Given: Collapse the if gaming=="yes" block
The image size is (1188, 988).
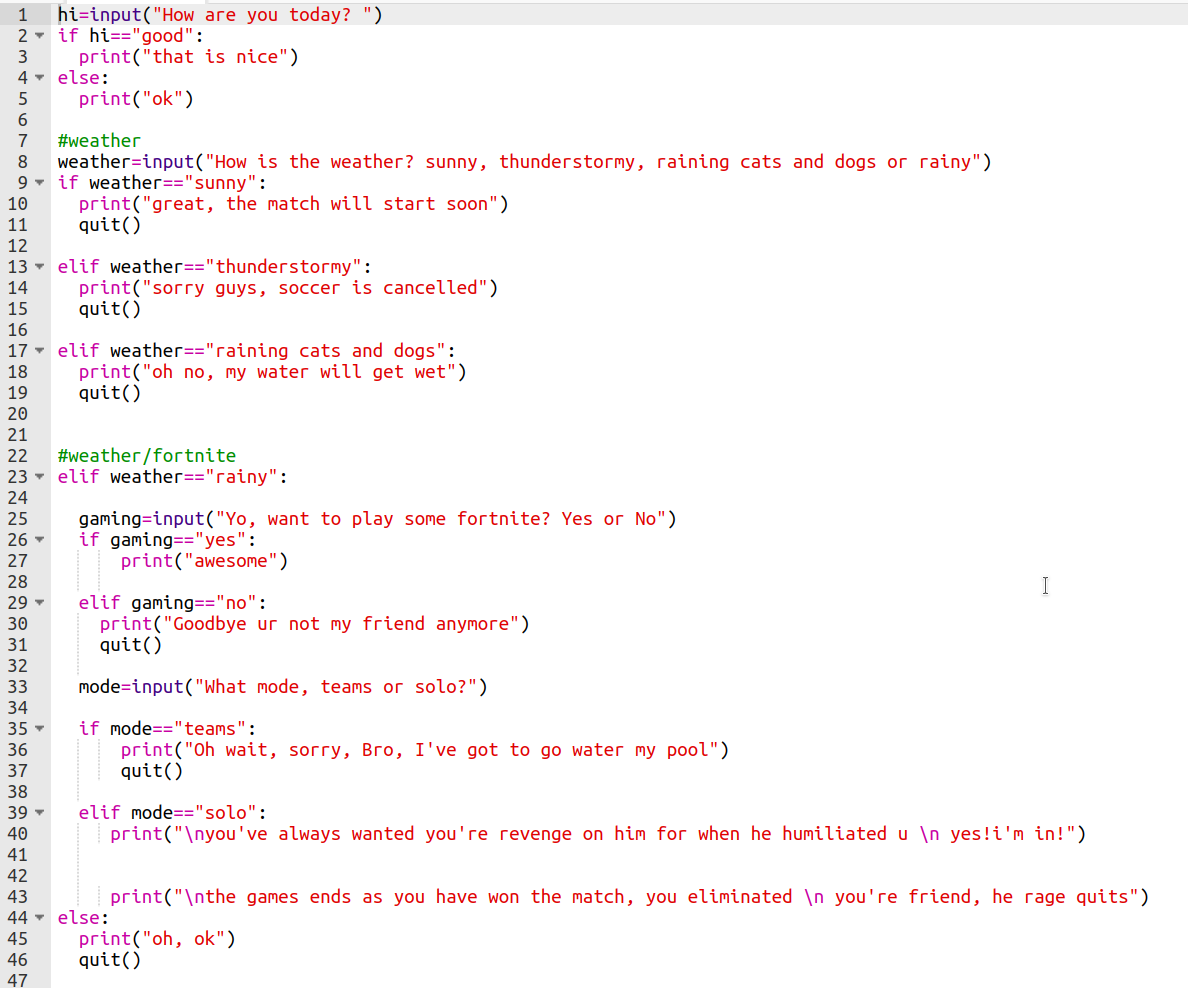Looking at the screenshot, I should coord(39,540).
